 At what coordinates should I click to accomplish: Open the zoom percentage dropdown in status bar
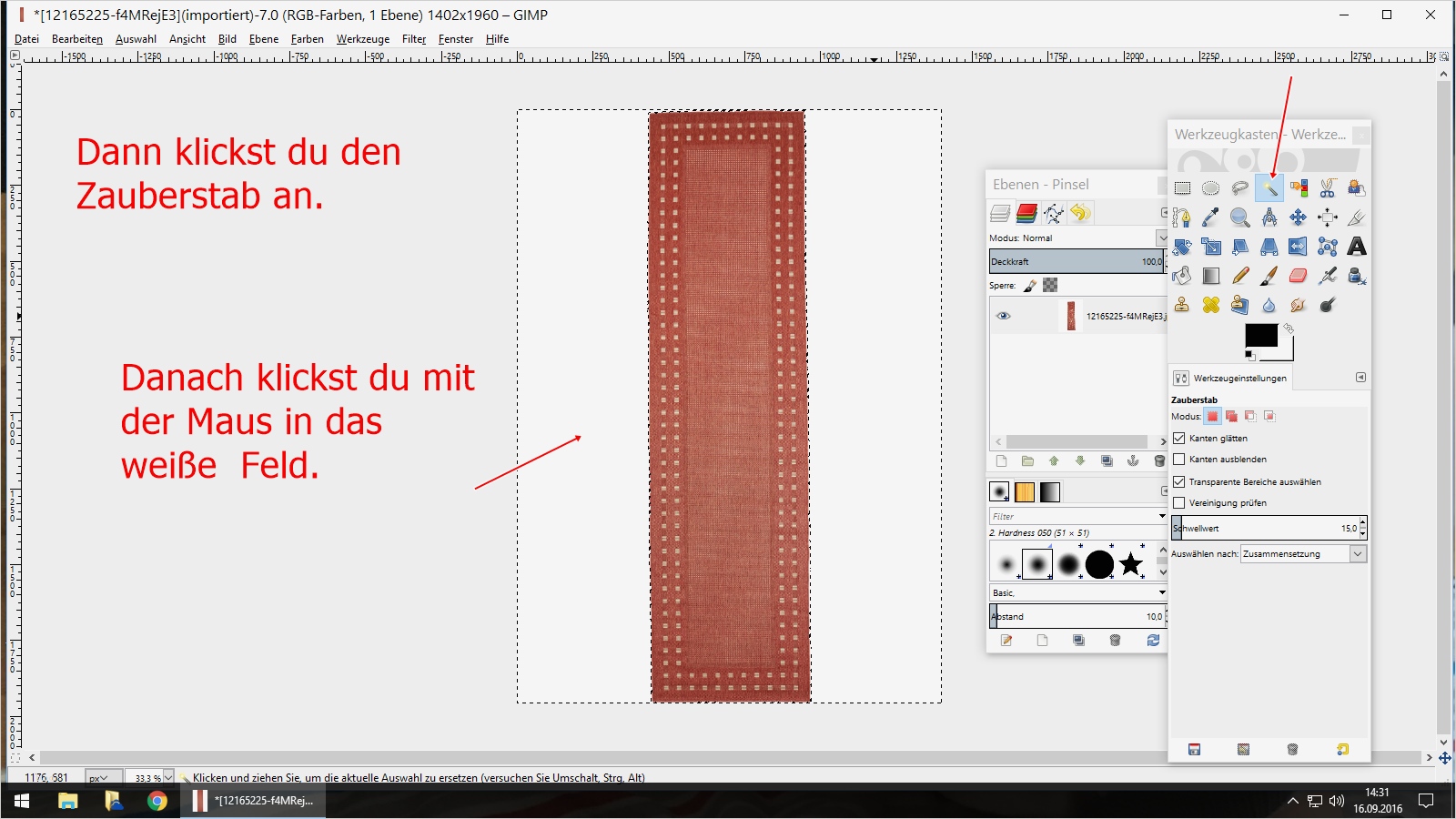[167, 778]
